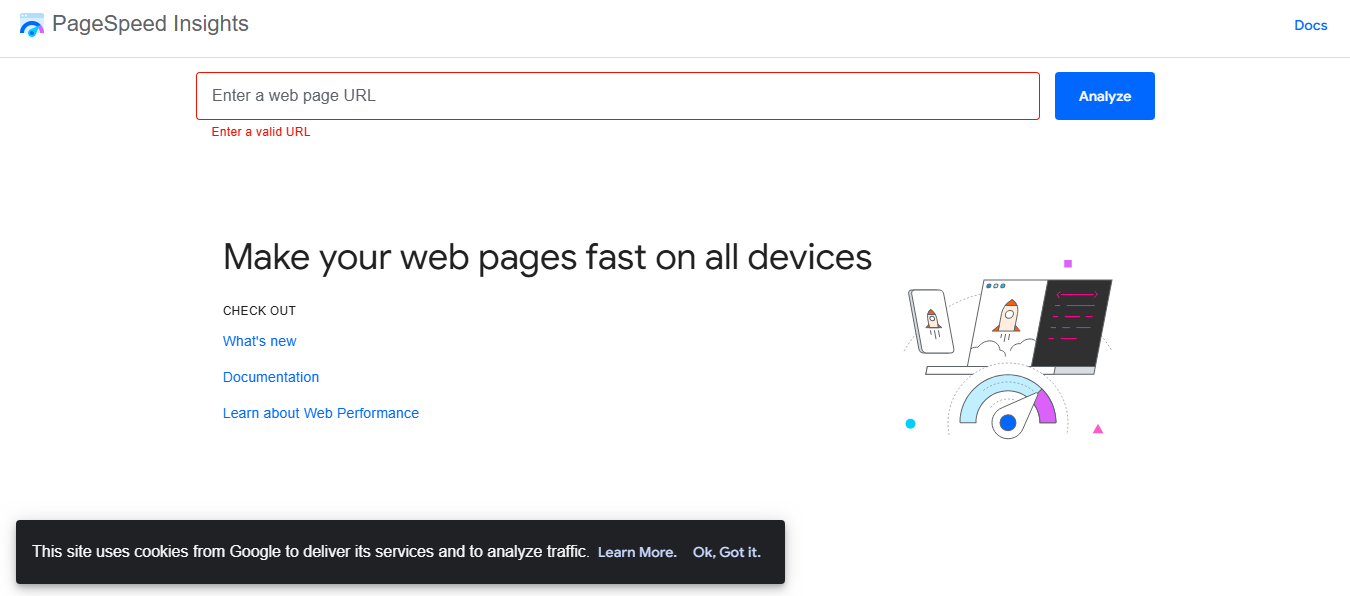Open the Documentation link

click(x=271, y=377)
